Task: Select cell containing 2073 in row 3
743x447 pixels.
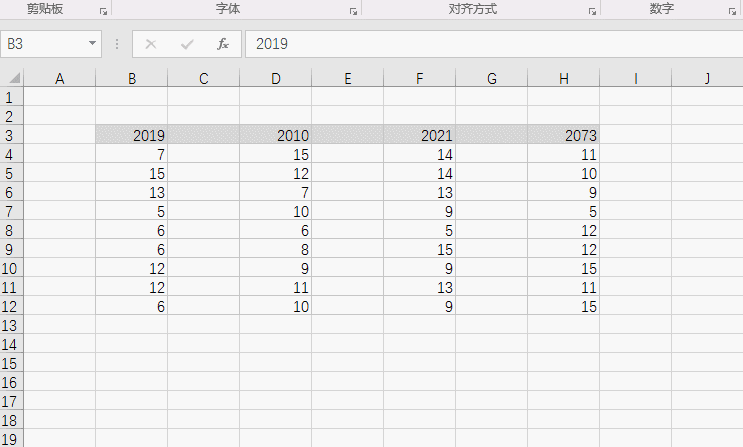Action: (563, 135)
